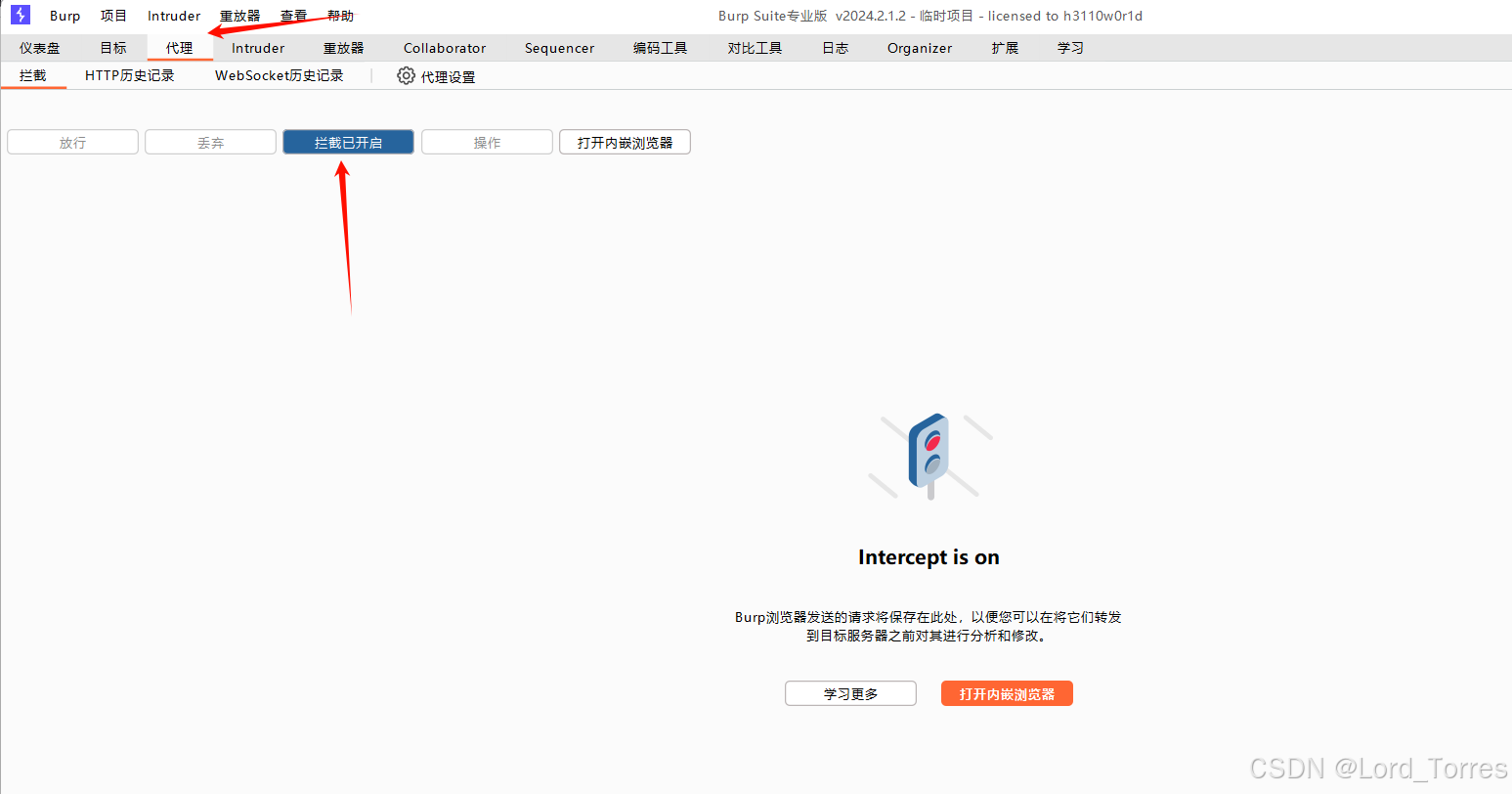Open proxy settings gear icon
The image size is (1512, 794).
(406, 75)
